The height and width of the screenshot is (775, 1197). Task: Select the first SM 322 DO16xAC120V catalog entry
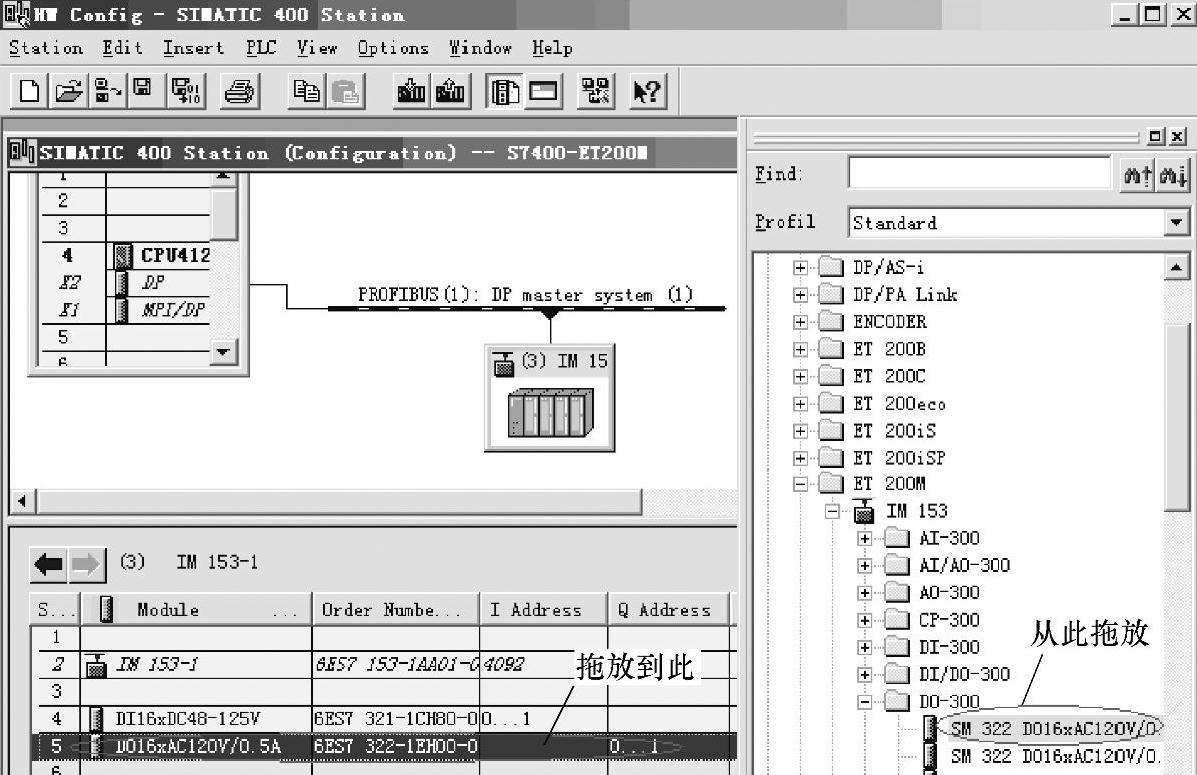[1055, 729]
